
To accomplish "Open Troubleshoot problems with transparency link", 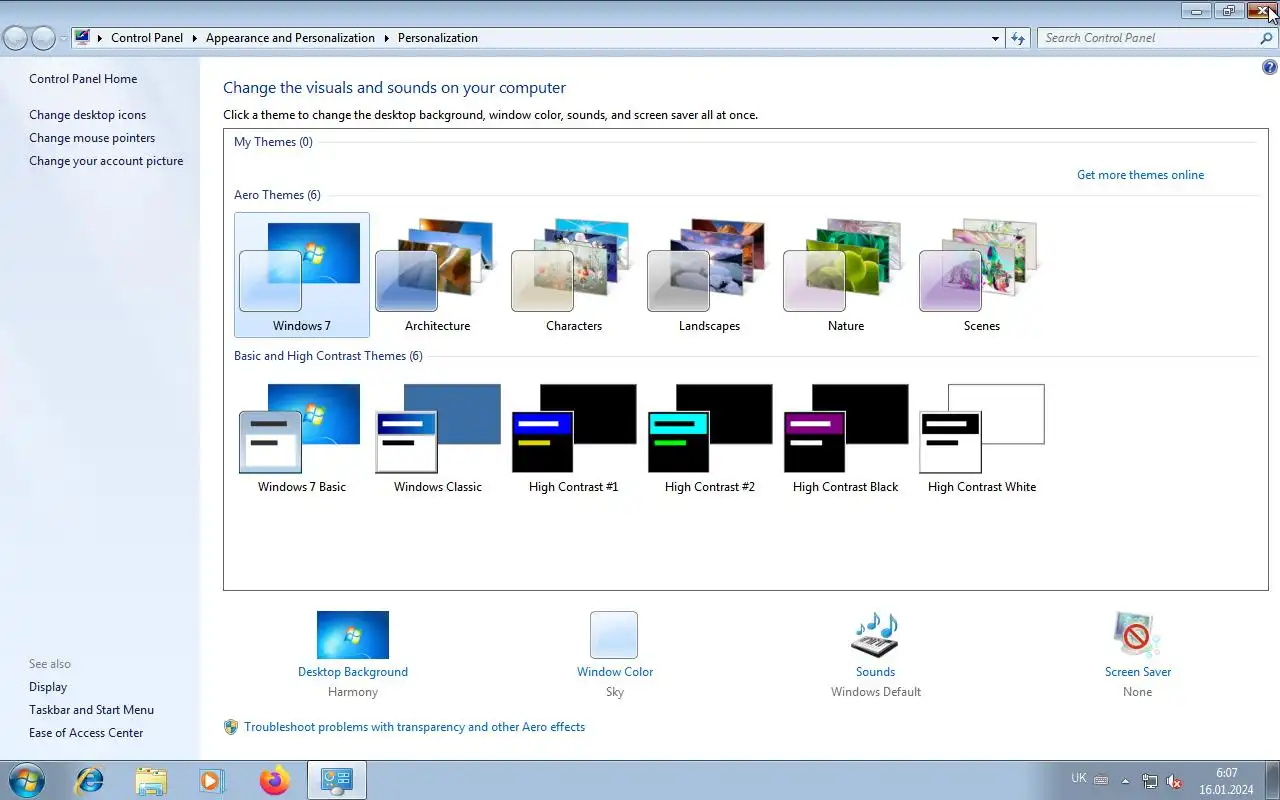I will tap(415, 727).
